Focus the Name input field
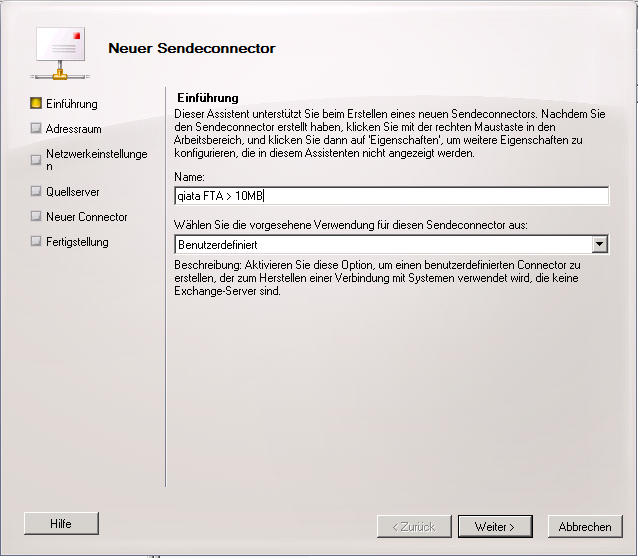 coord(391,196)
